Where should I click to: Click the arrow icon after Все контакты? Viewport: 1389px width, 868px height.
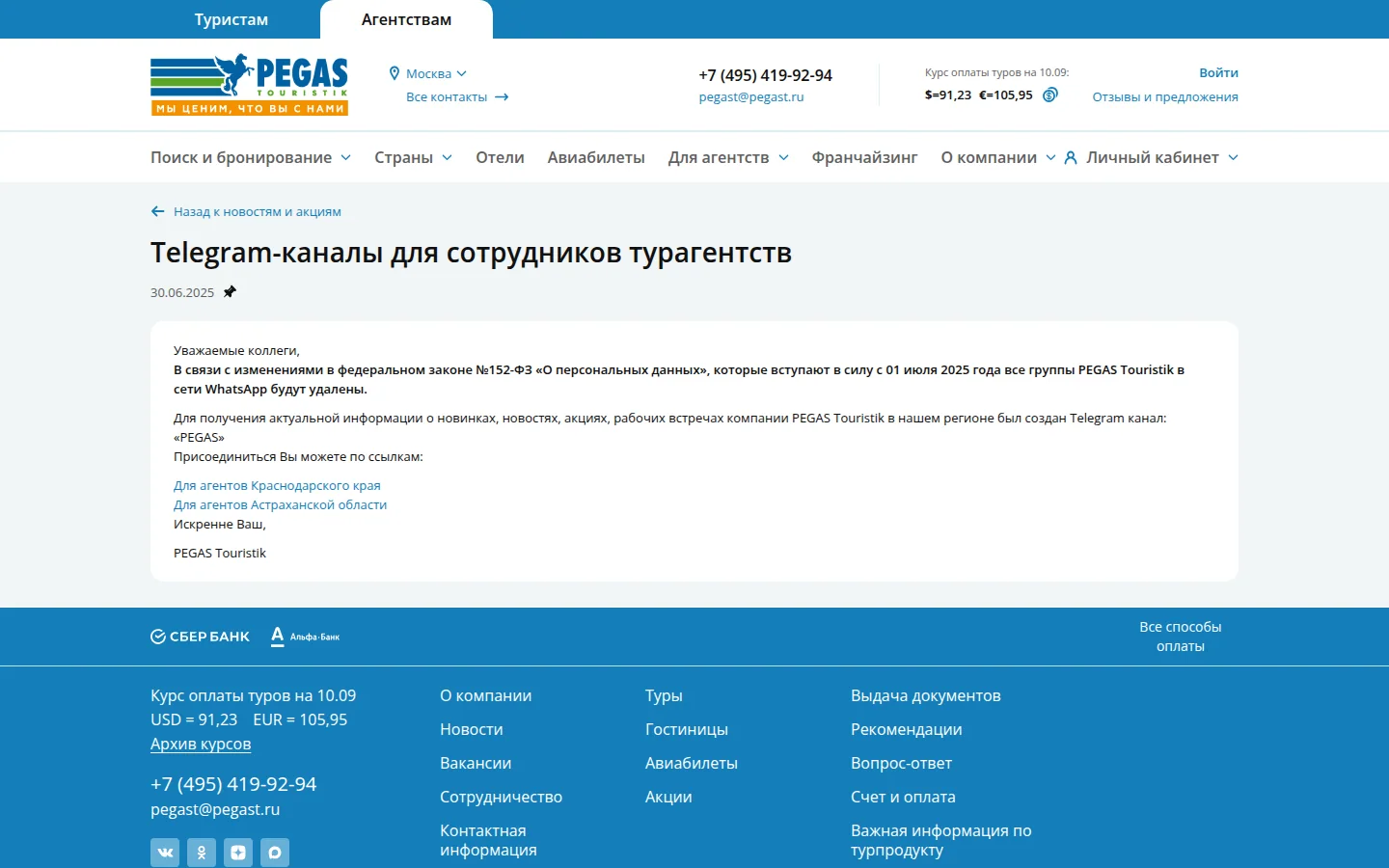coord(502,97)
